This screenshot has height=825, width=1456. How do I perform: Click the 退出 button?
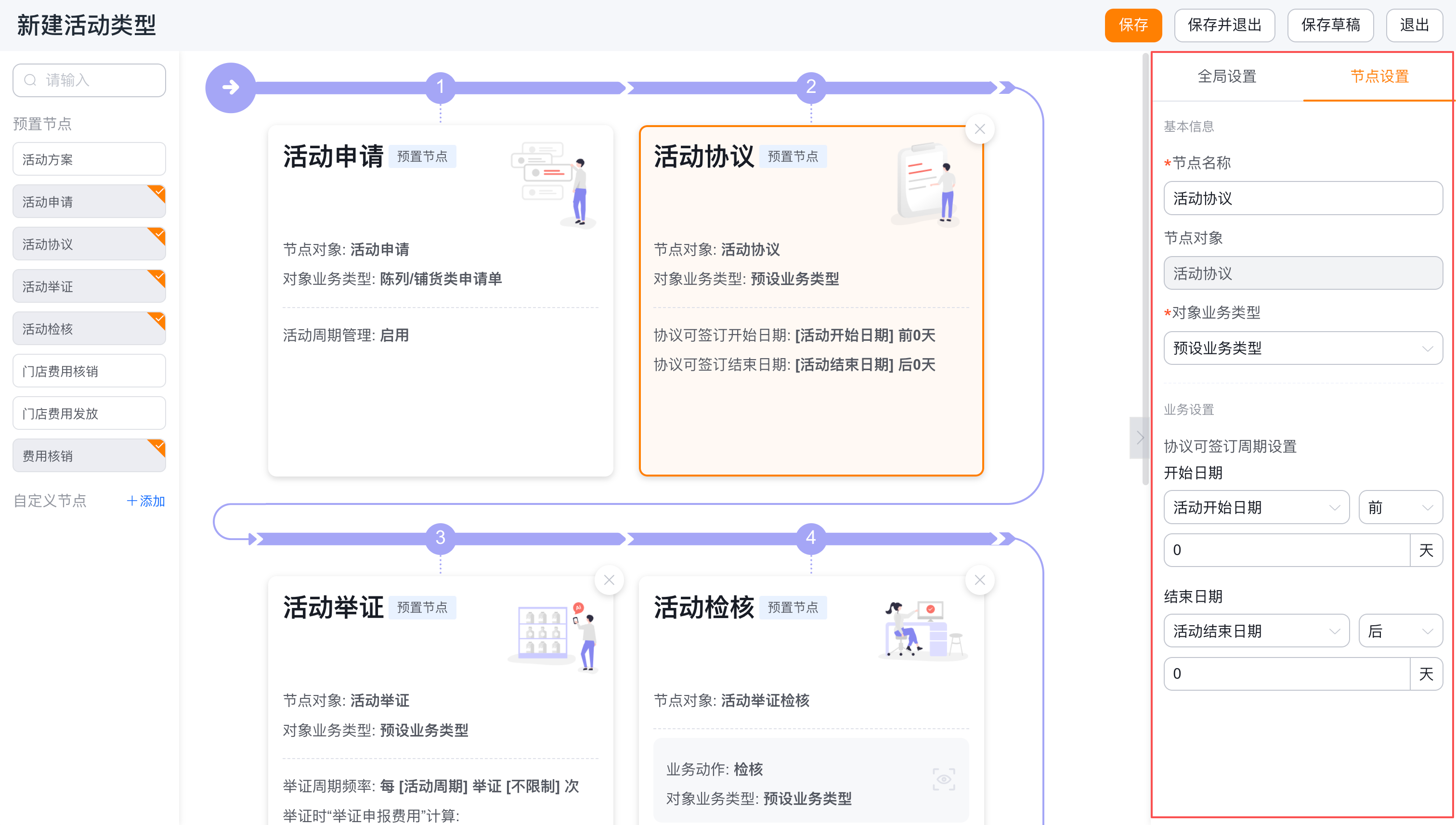[x=1414, y=25]
